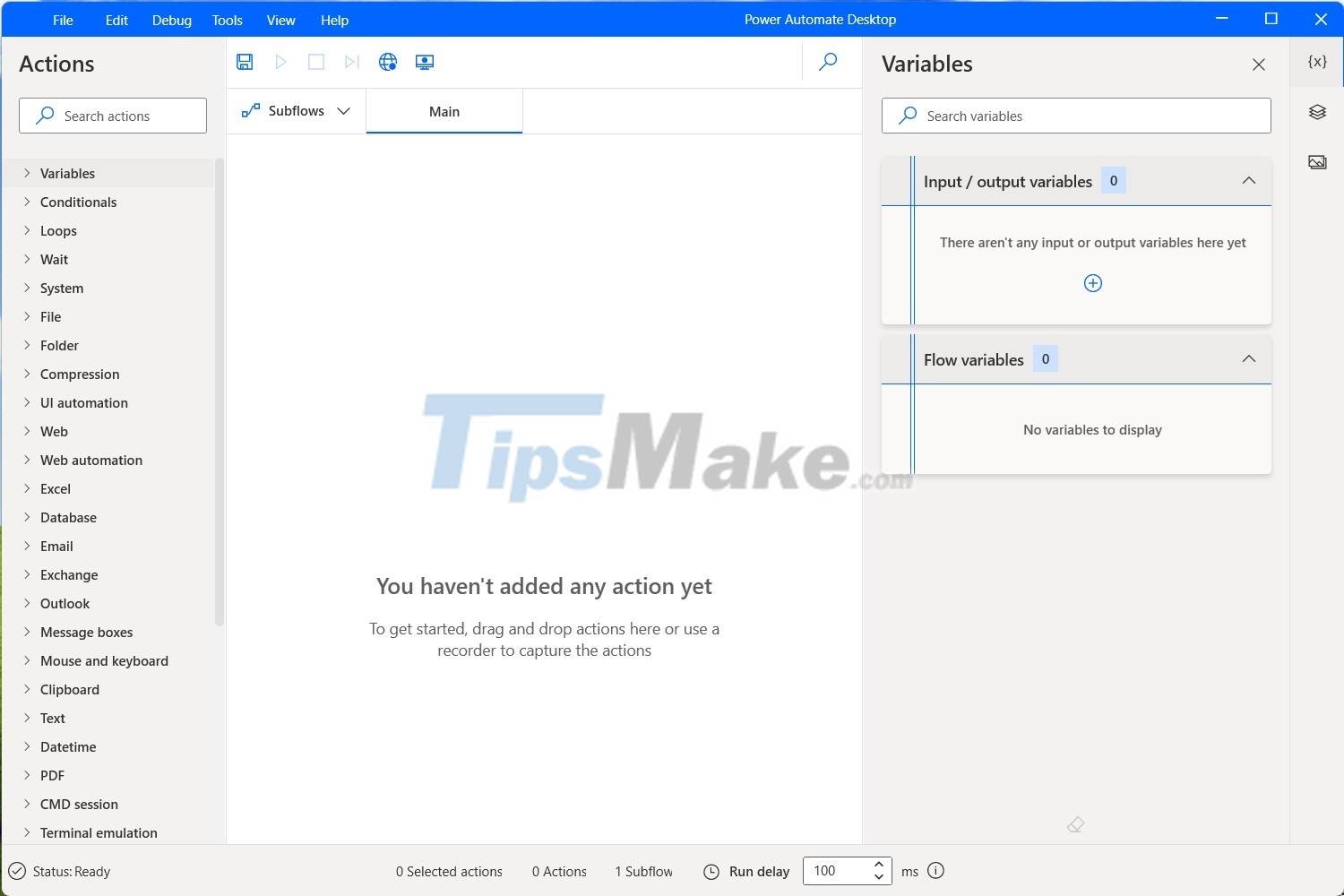This screenshot has width=1344, height=896.
Task: Select the Variables {x} pane icon
Action: point(1316,61)
